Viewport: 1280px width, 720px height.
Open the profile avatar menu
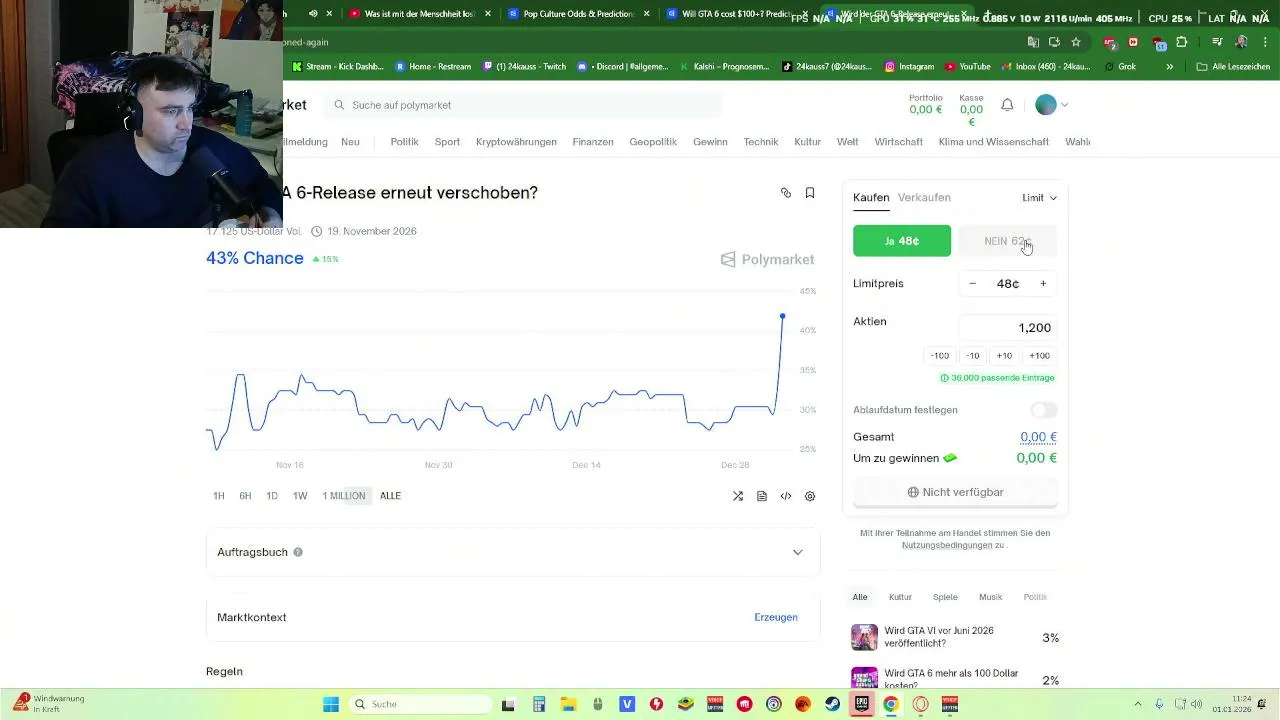pyautogui.click(x=1046, y=105)
